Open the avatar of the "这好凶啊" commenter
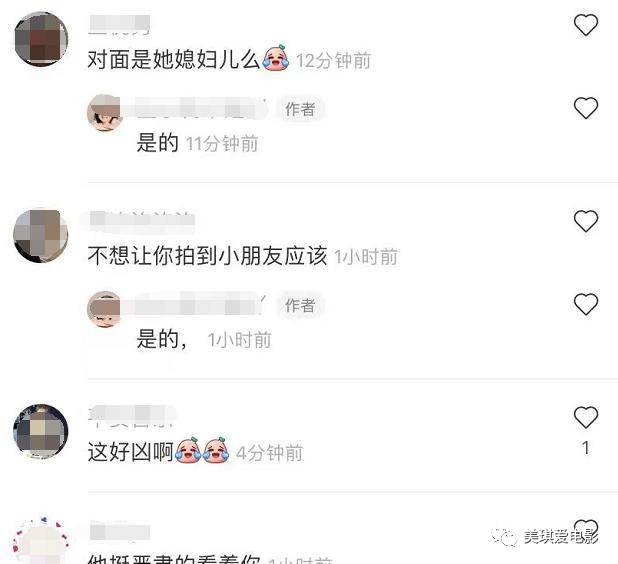 click(x=41, y=431)
